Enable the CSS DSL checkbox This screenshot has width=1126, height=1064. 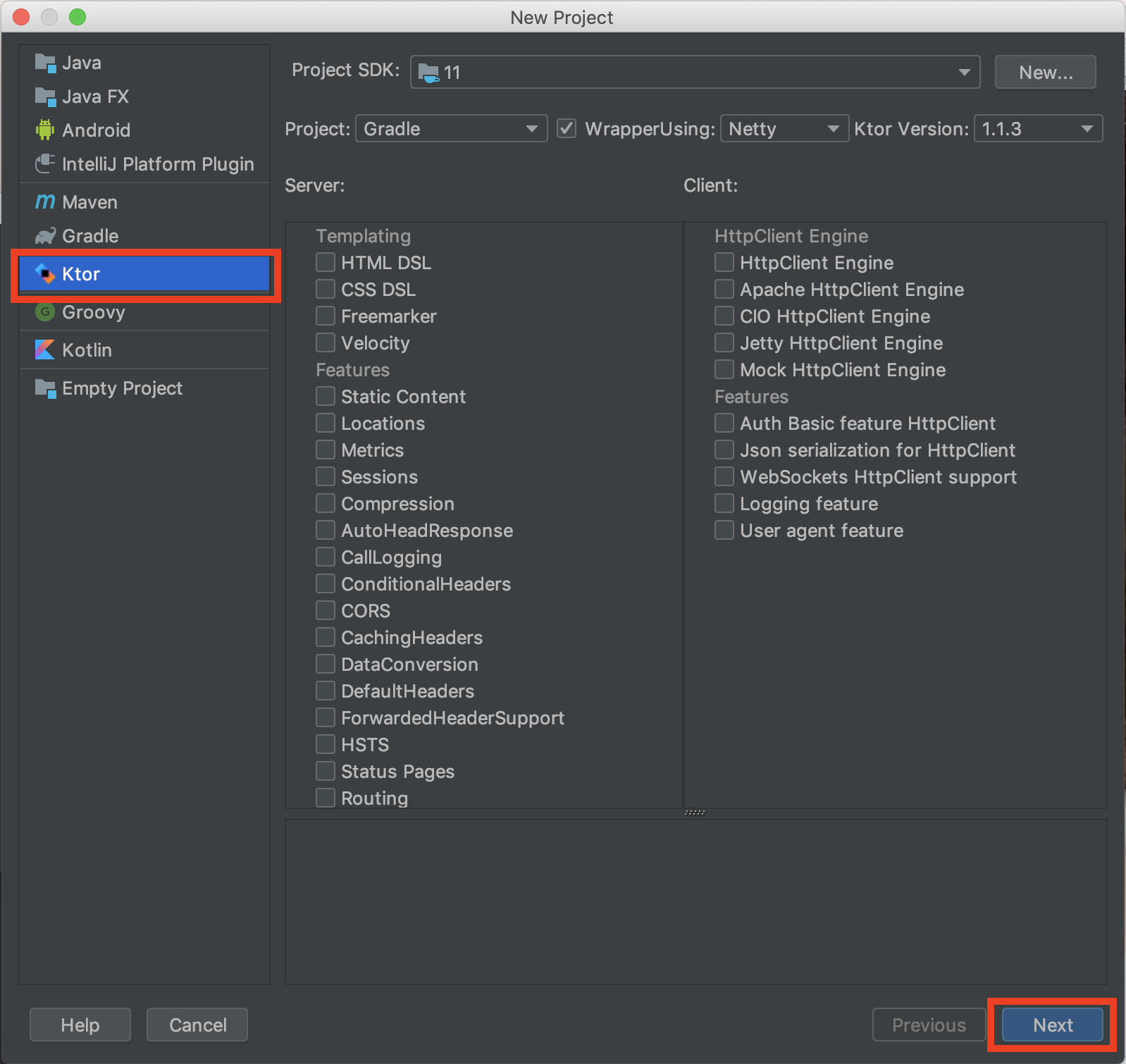tap(326, 290)
